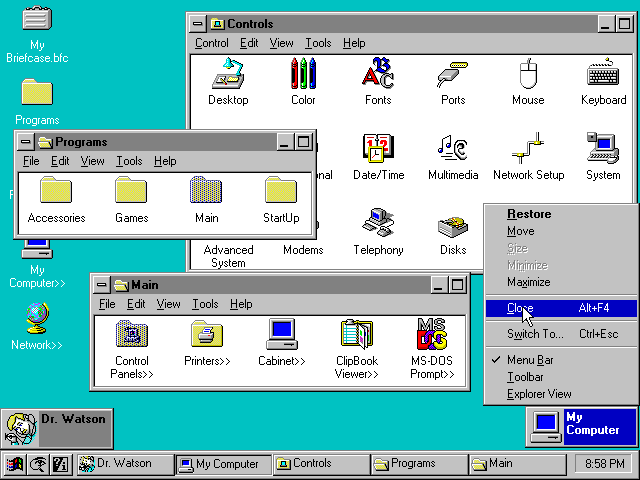The height and width of the screenshot is (480, 640).
Task: Open the Date/Time icon
Action: tap(378, 148)
